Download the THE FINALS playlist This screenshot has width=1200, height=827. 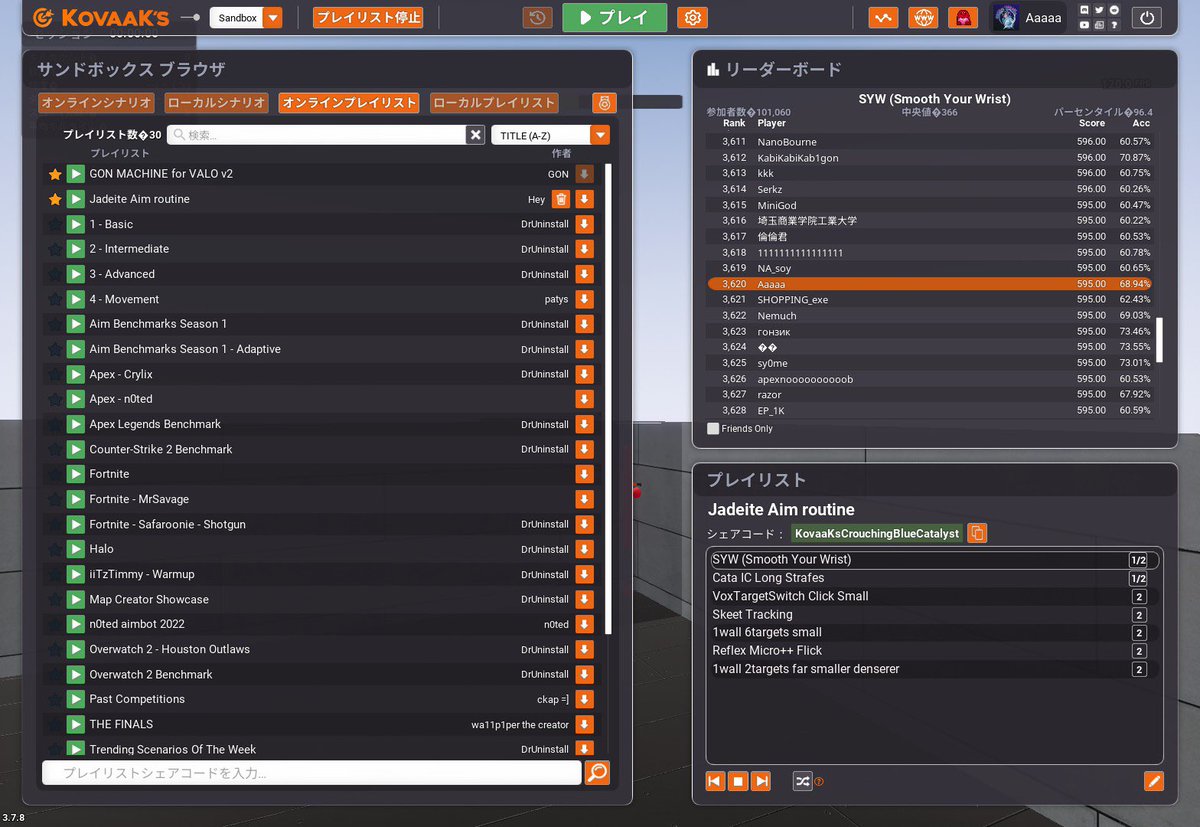(x=585, y=724)
